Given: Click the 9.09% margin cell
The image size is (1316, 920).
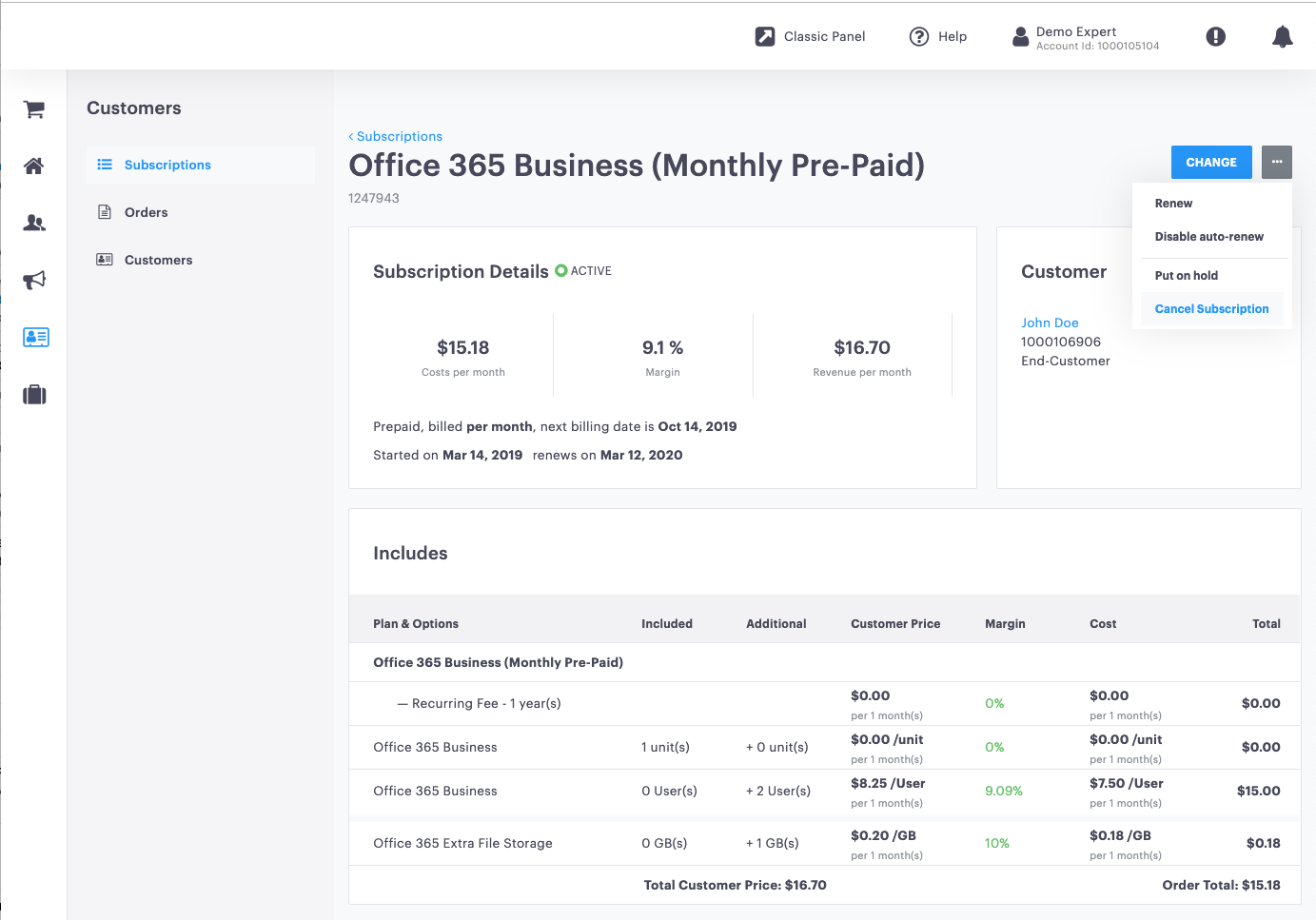Looking at the screenshot, I should [1004, 791].
